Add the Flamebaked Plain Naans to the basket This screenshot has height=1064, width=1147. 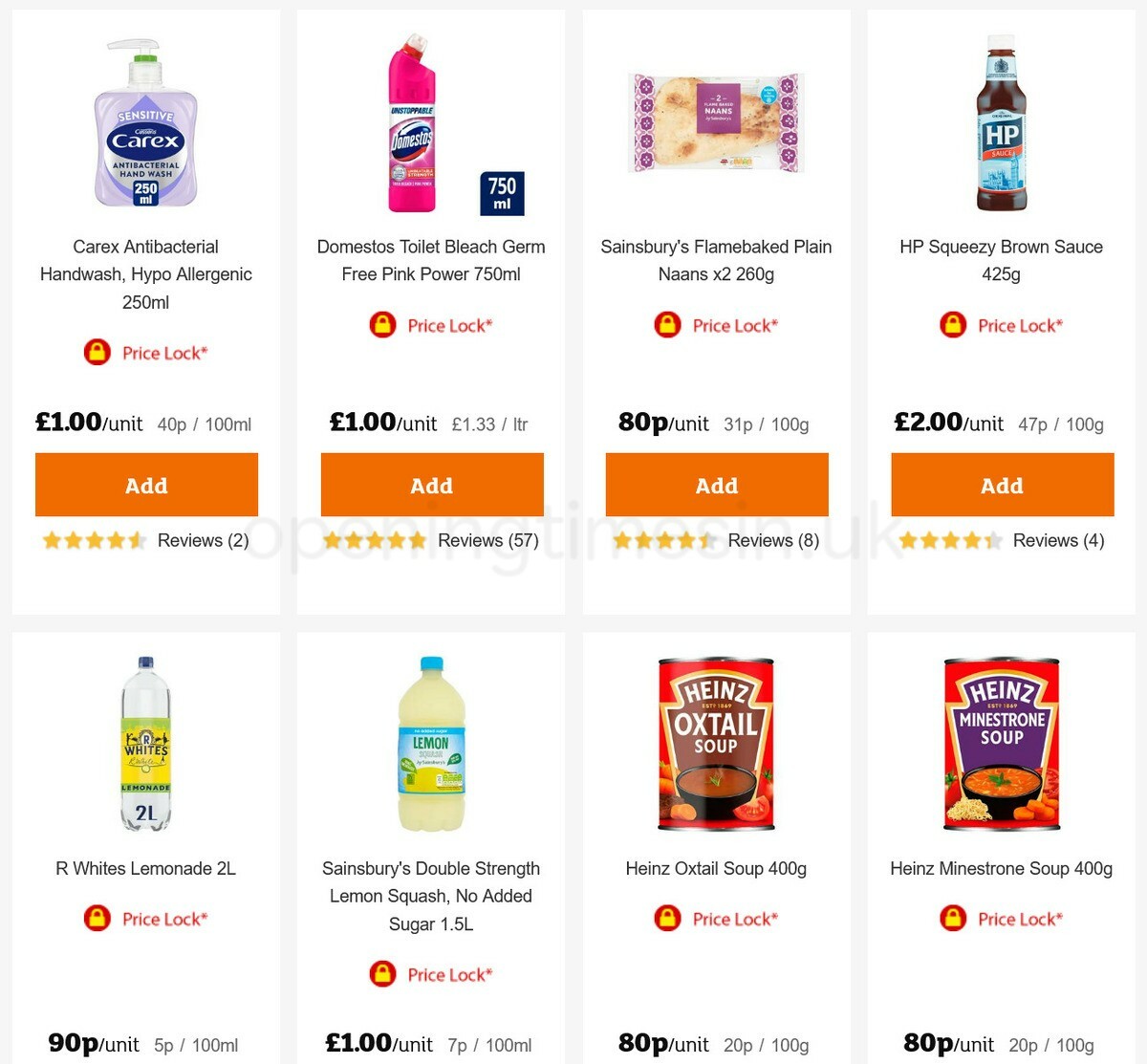(716, 485)
